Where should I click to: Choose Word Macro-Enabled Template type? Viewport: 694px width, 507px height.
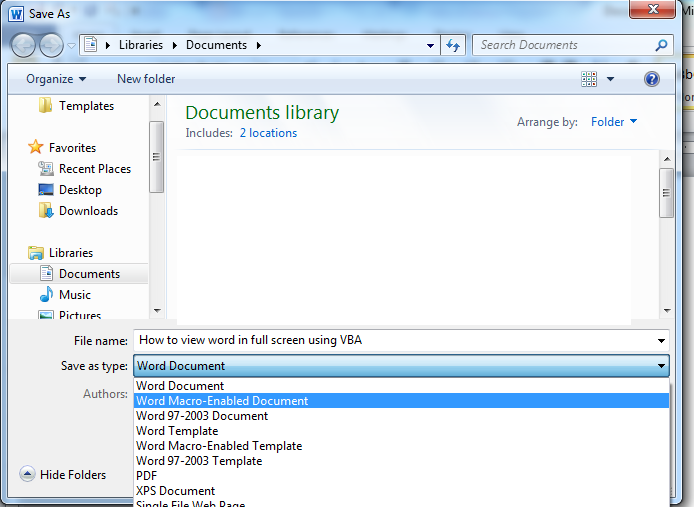pos(401,446)
